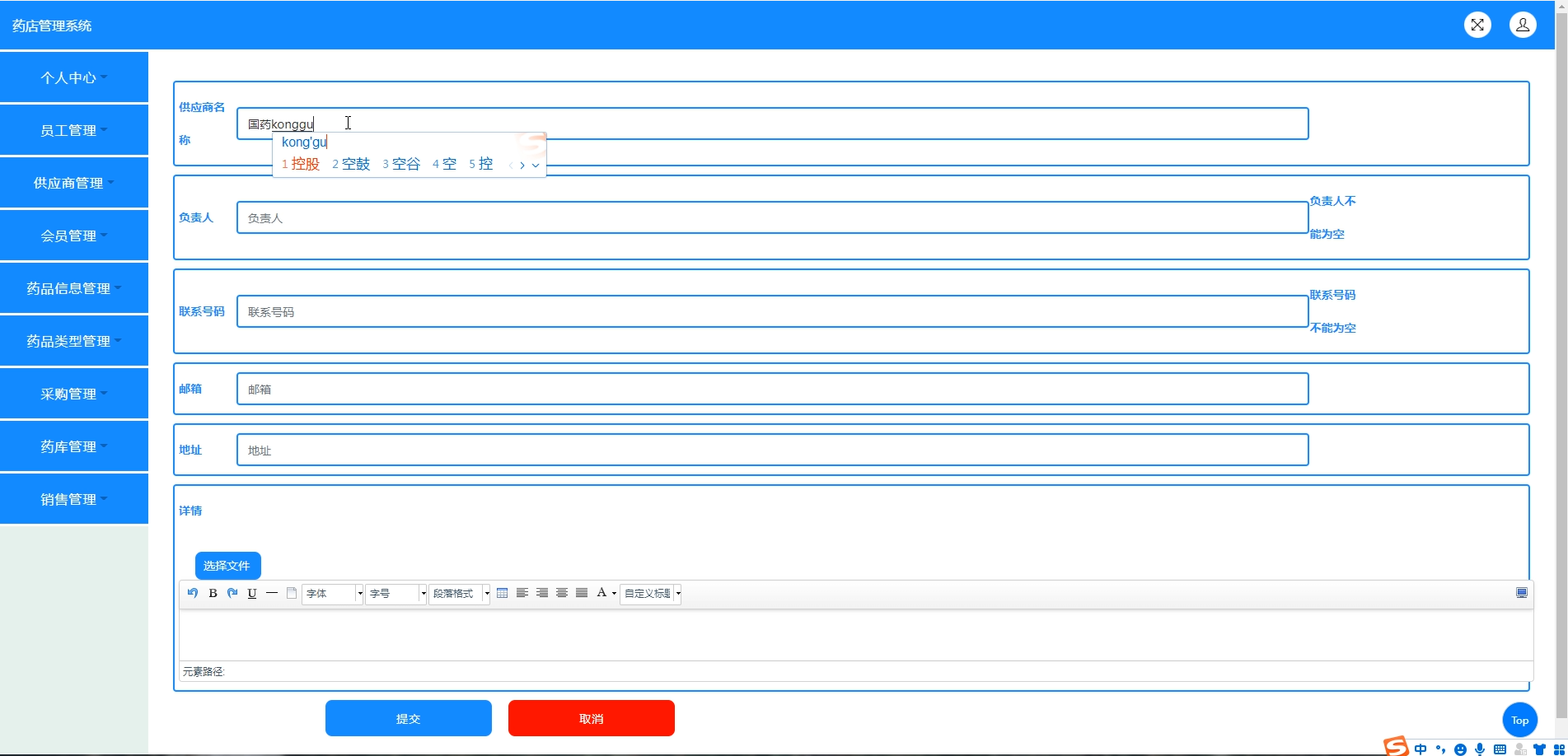Click the 药店管理系统 title
The height and width of the screenshot is (756, 1568).
pyautogui.click(x=52, y=26)
